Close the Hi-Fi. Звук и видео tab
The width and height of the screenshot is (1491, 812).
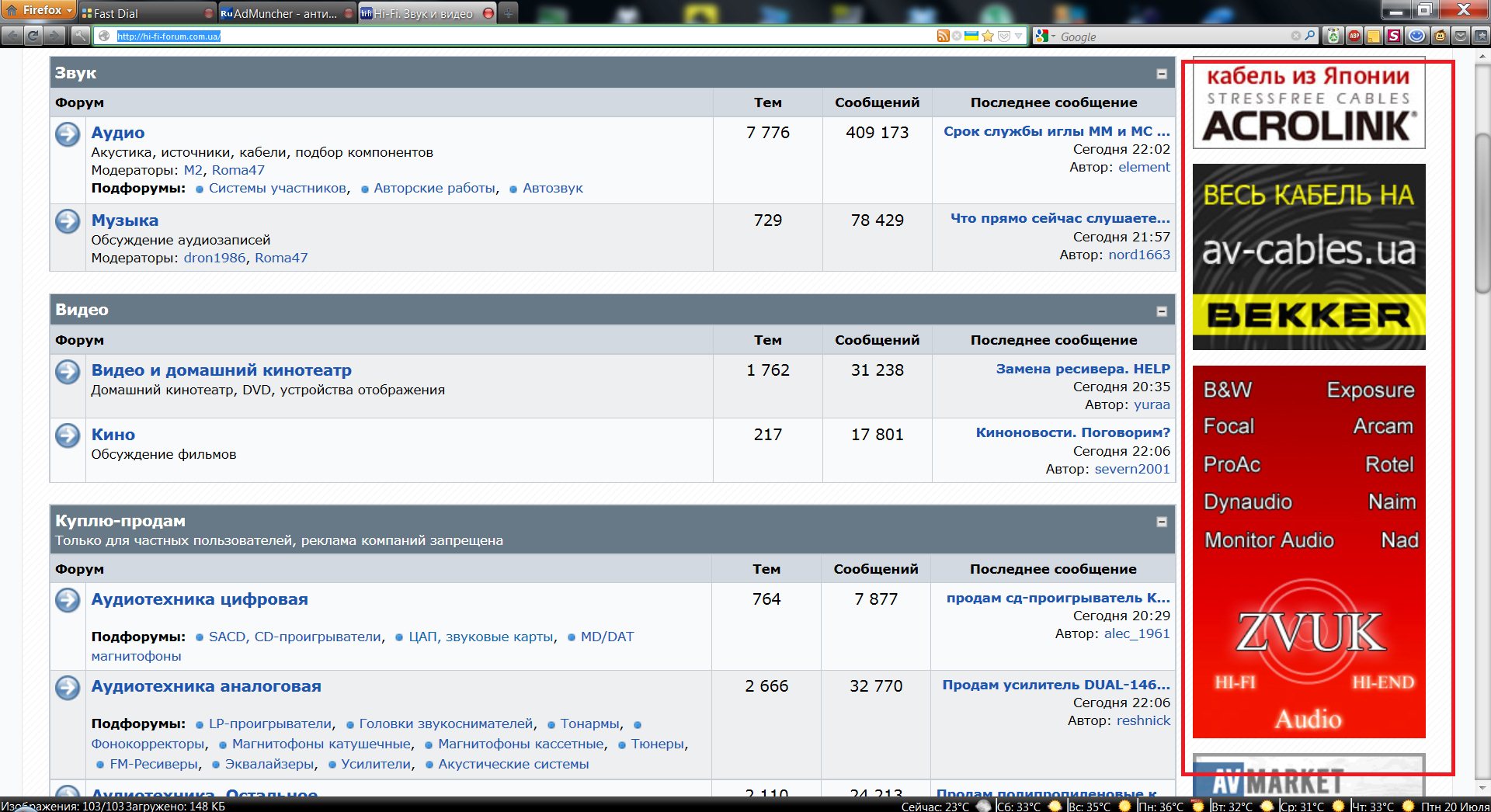click(488, 13)
